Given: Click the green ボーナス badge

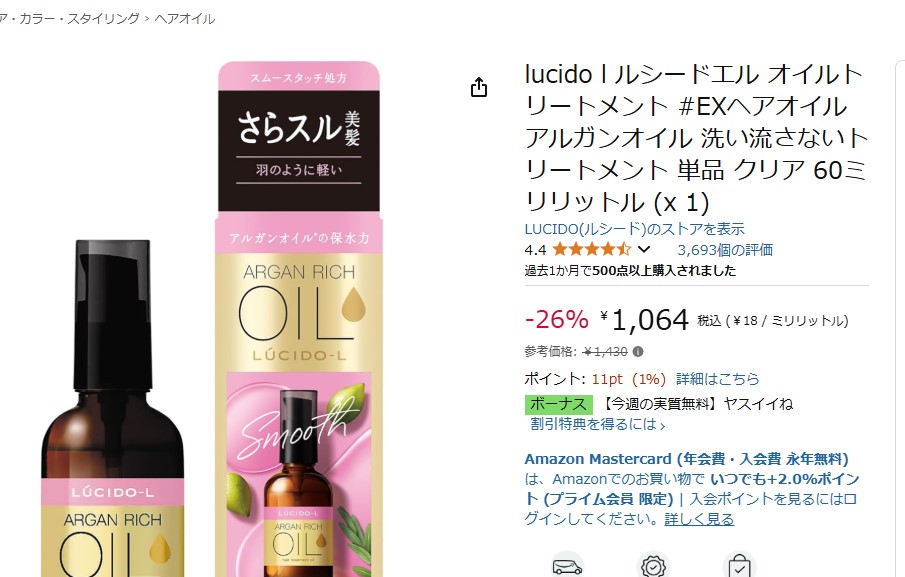Looking at the screenshot, I should pos(558,404).
